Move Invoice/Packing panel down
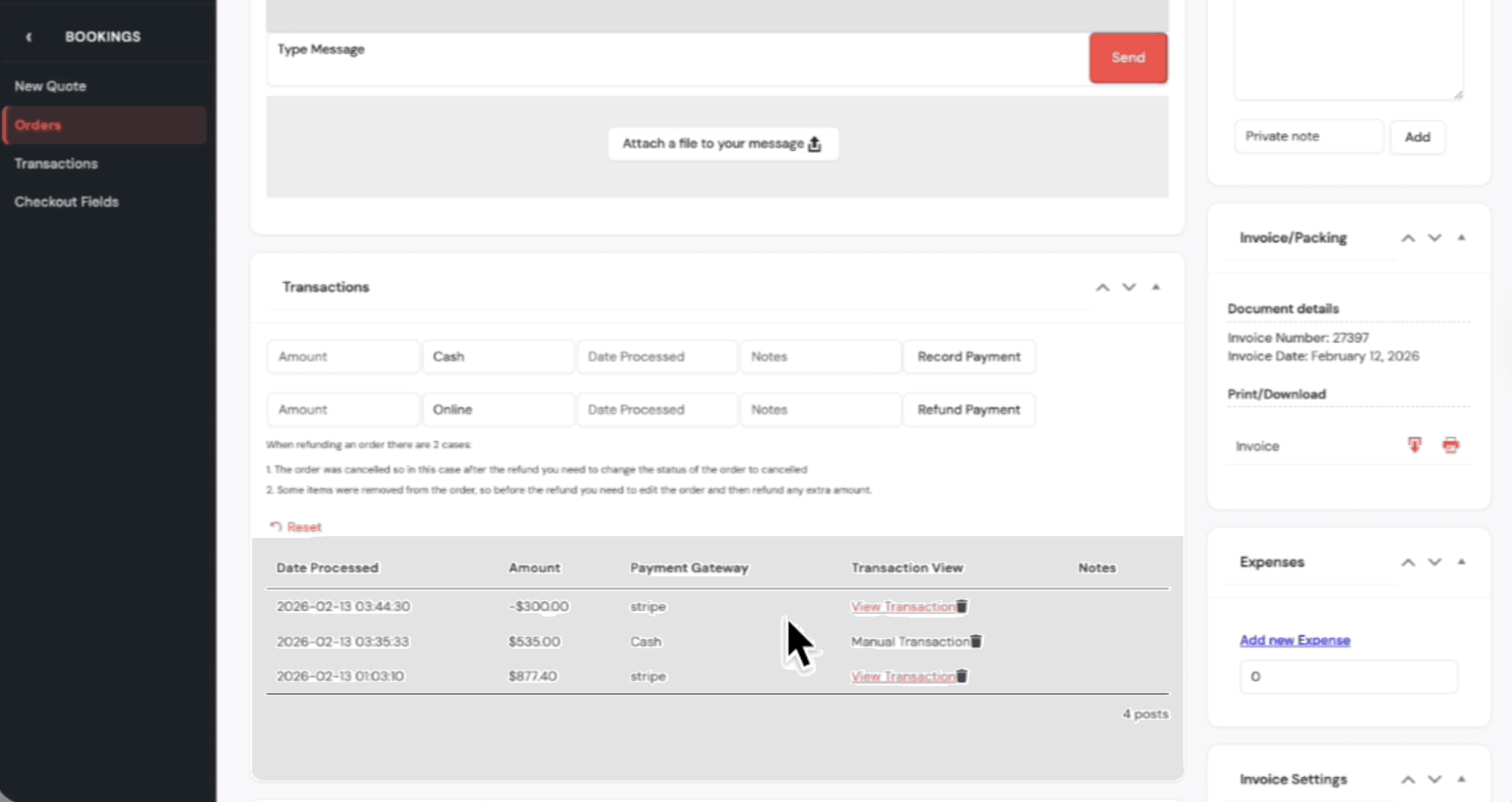1512x802 pixels. [1434, 238]
